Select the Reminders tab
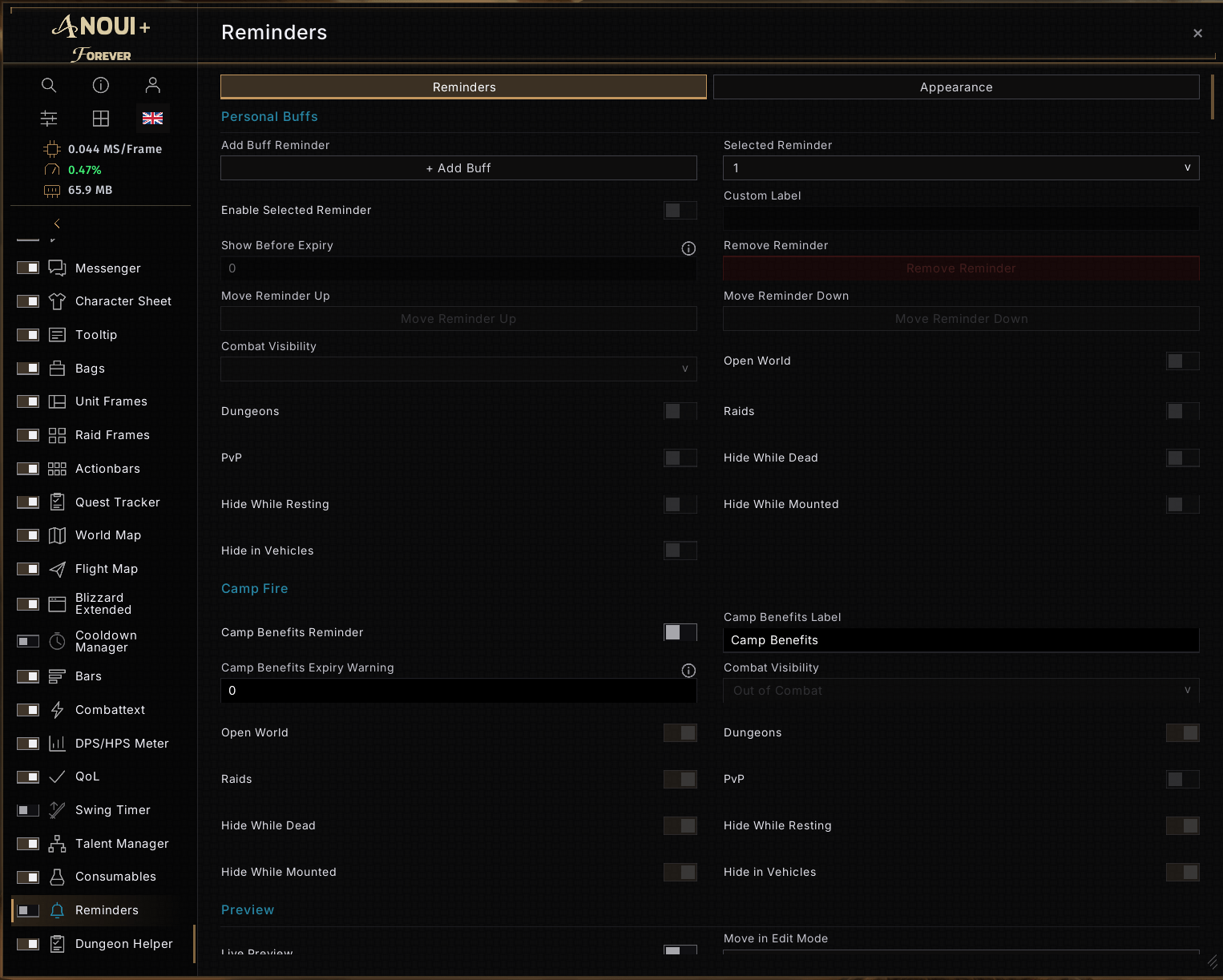1223x980 pixels. click(463, 87)
